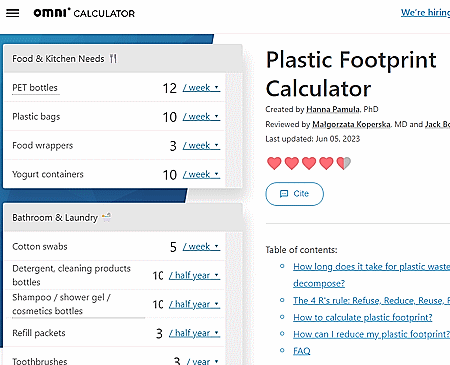Click the second heart rating icon
The image size is (450, 365).
[x=292, y=163]
